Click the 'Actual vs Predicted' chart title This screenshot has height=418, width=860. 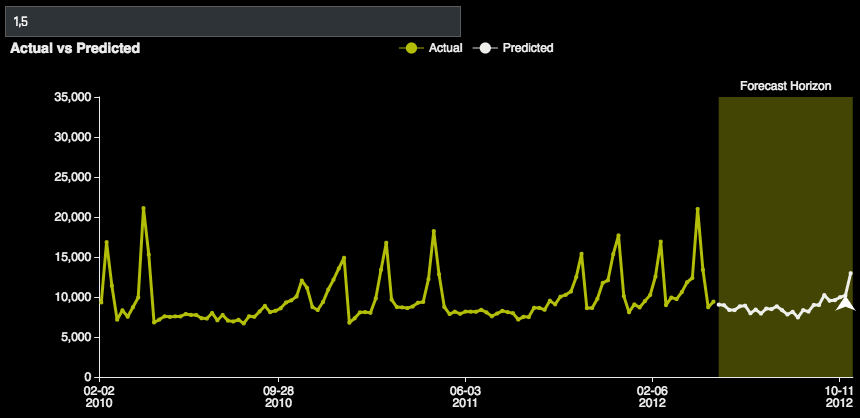[75, 48]
